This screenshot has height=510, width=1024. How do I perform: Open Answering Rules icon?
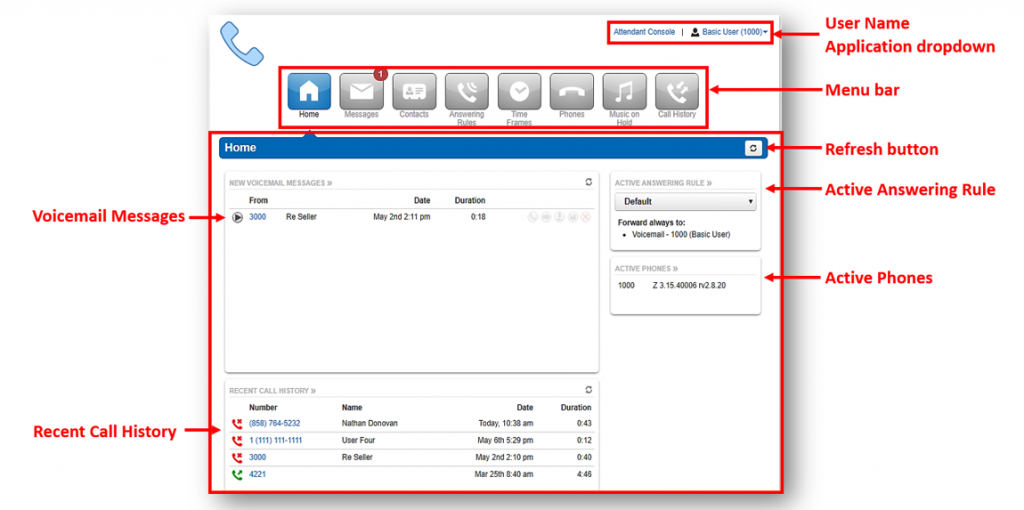coord(466,91)
